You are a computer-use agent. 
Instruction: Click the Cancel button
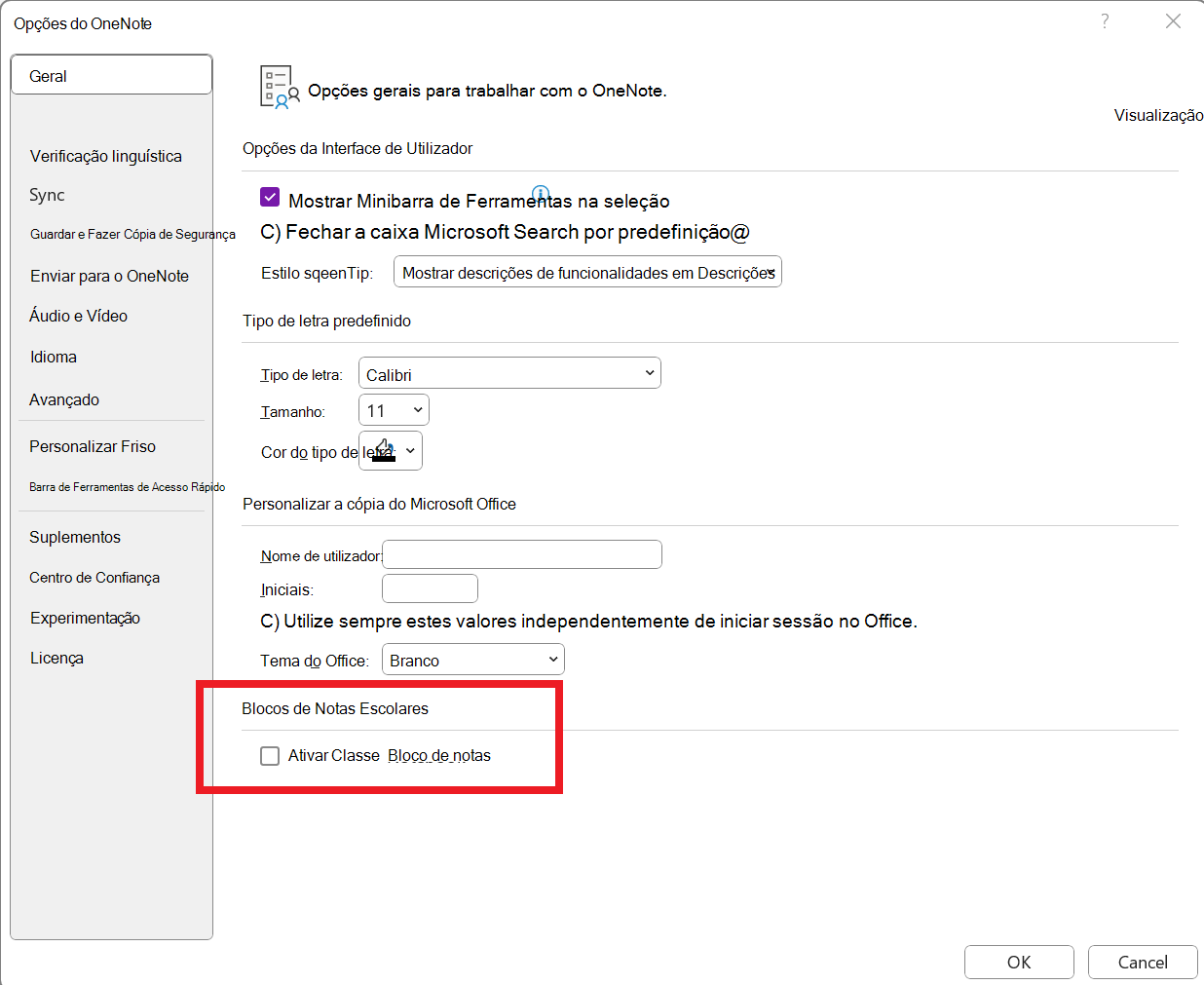[1143, 962]
